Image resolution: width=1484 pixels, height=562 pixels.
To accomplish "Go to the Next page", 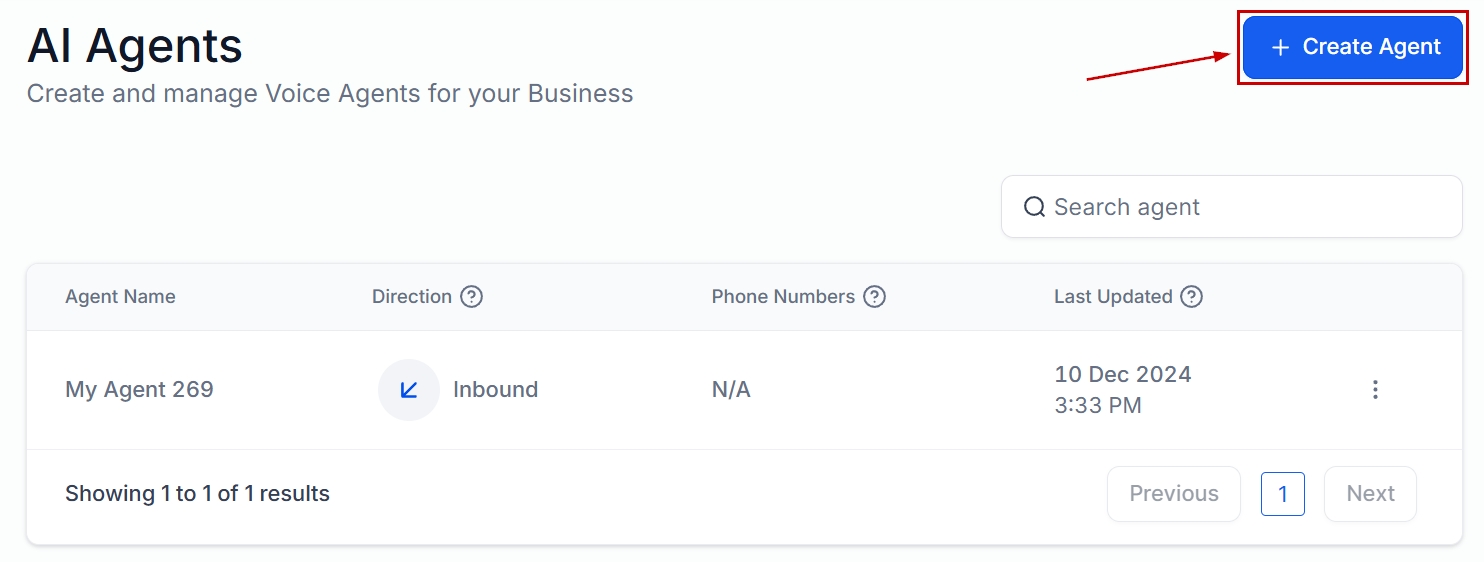I will [1370, 494].
